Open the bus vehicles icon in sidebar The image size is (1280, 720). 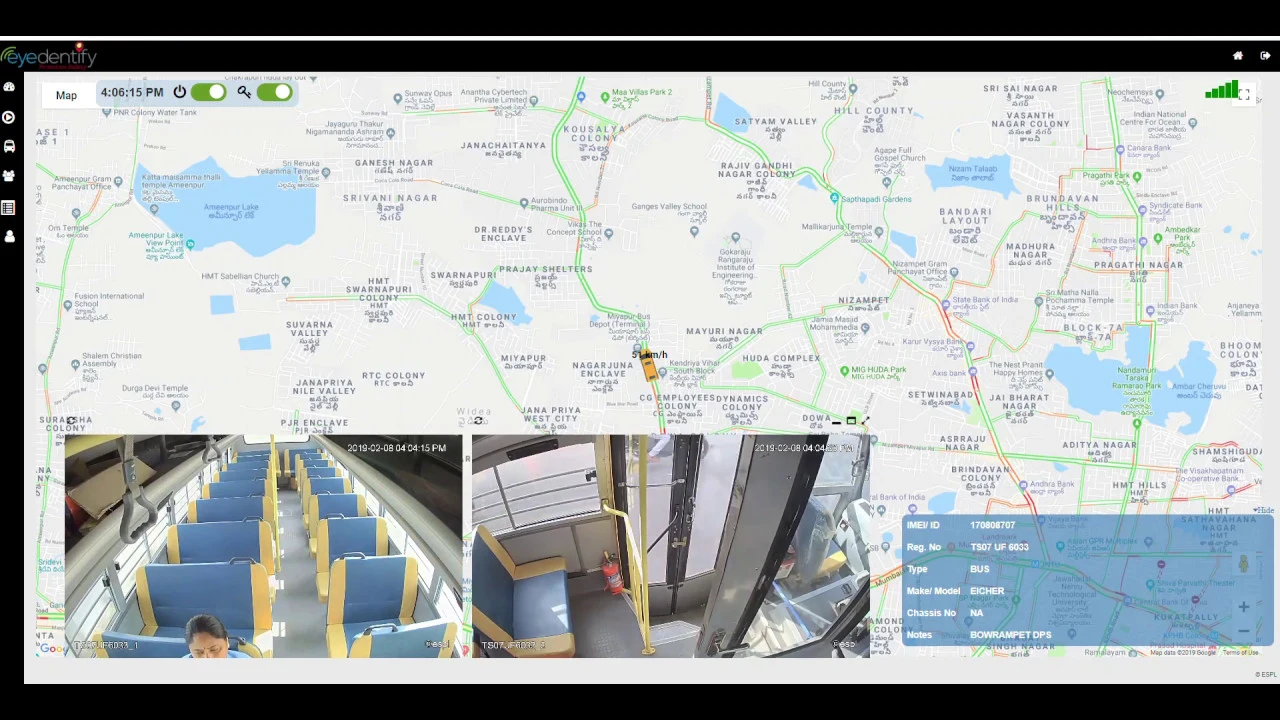[9, 146]
